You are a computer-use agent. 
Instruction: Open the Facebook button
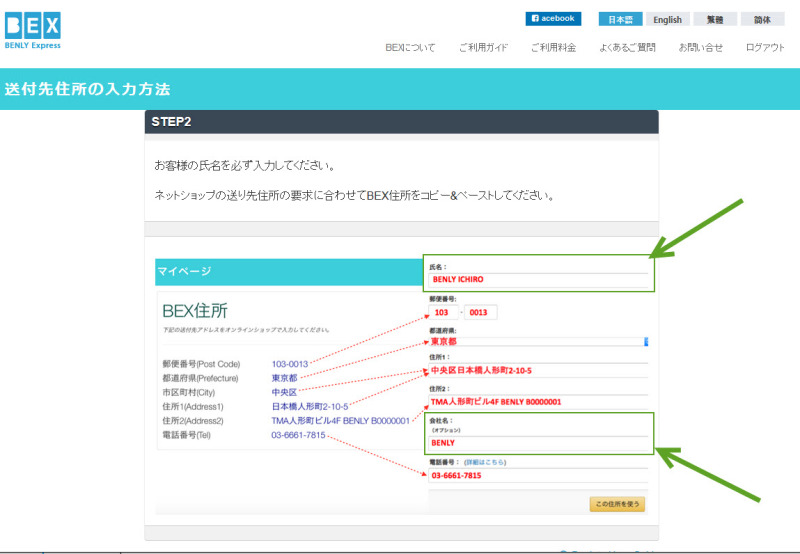(553, 18)
